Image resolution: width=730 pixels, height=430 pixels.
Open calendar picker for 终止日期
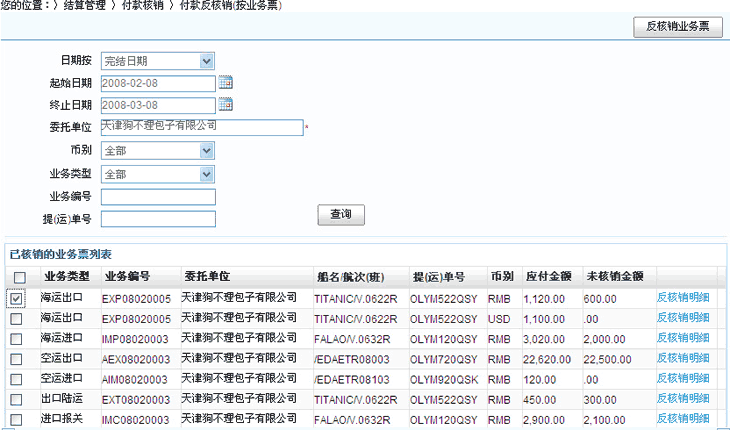tap(225, 105)
